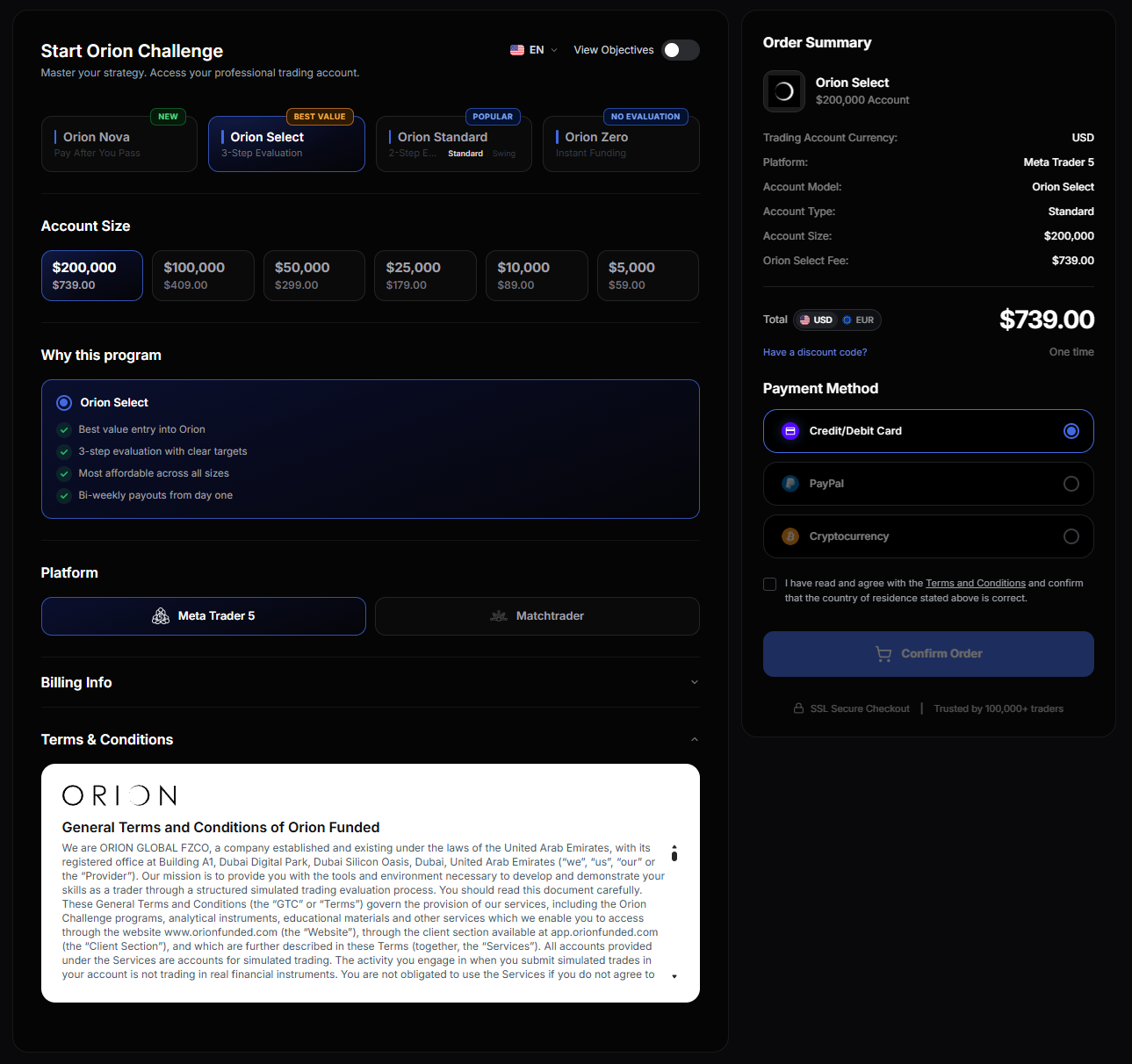Click checkmark beside Most affordable across all sizes

[64, 474]
